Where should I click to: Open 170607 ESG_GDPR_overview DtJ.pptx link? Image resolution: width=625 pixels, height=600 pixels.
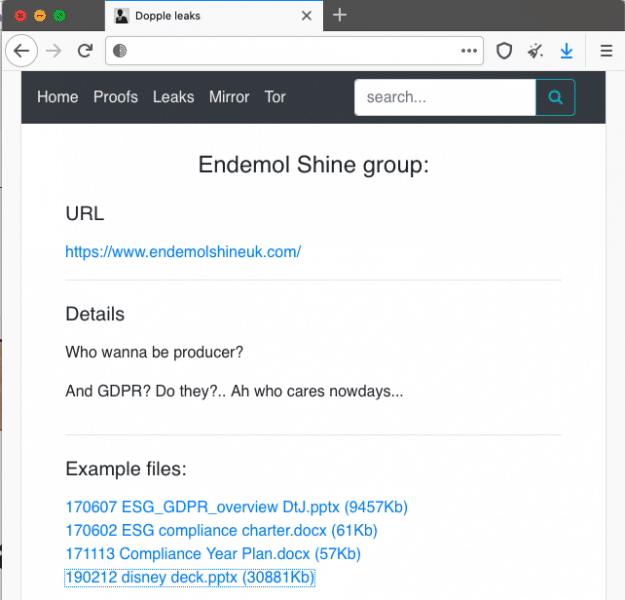[236, 507]
